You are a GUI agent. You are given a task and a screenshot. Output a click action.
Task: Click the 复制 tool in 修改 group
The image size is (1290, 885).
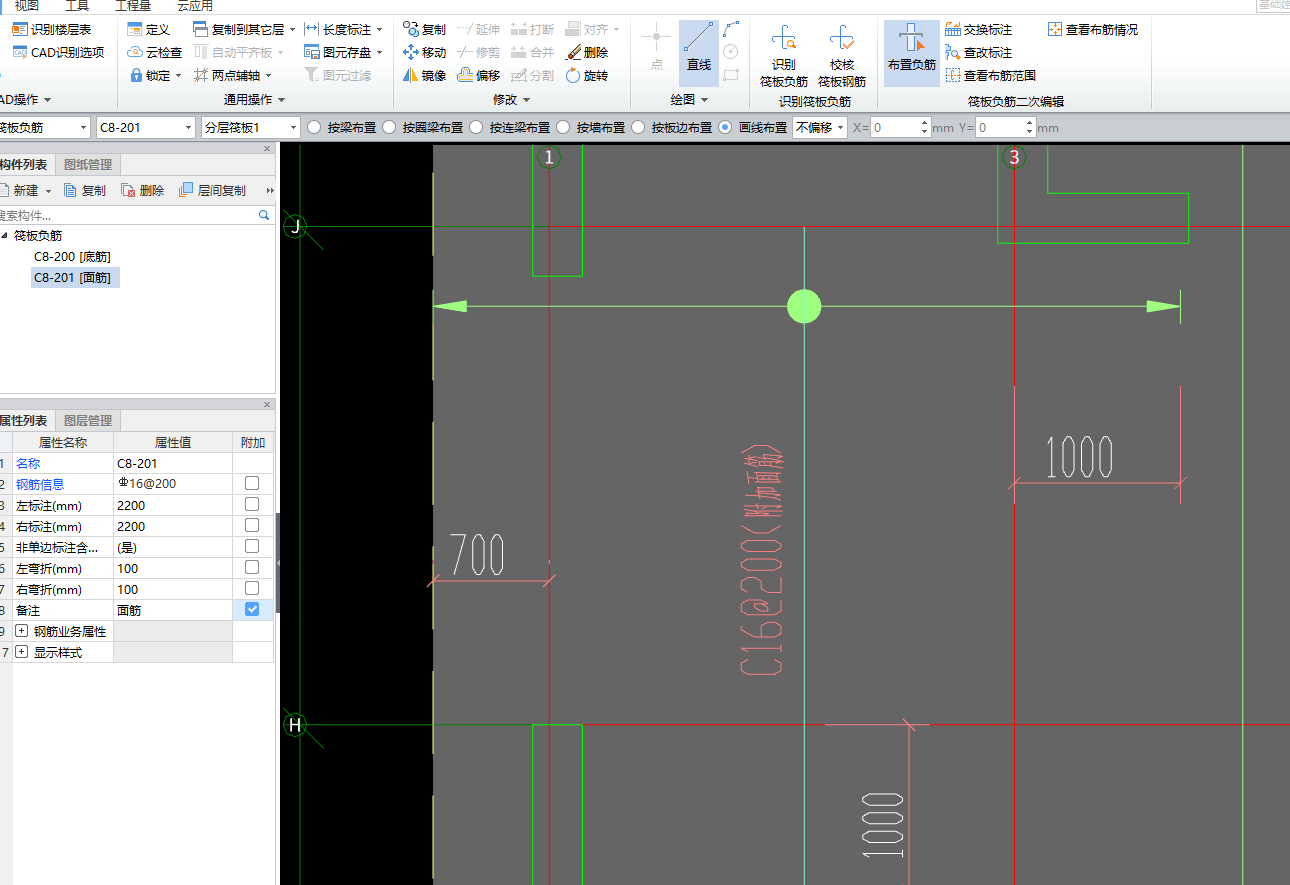tap(425, 30)
